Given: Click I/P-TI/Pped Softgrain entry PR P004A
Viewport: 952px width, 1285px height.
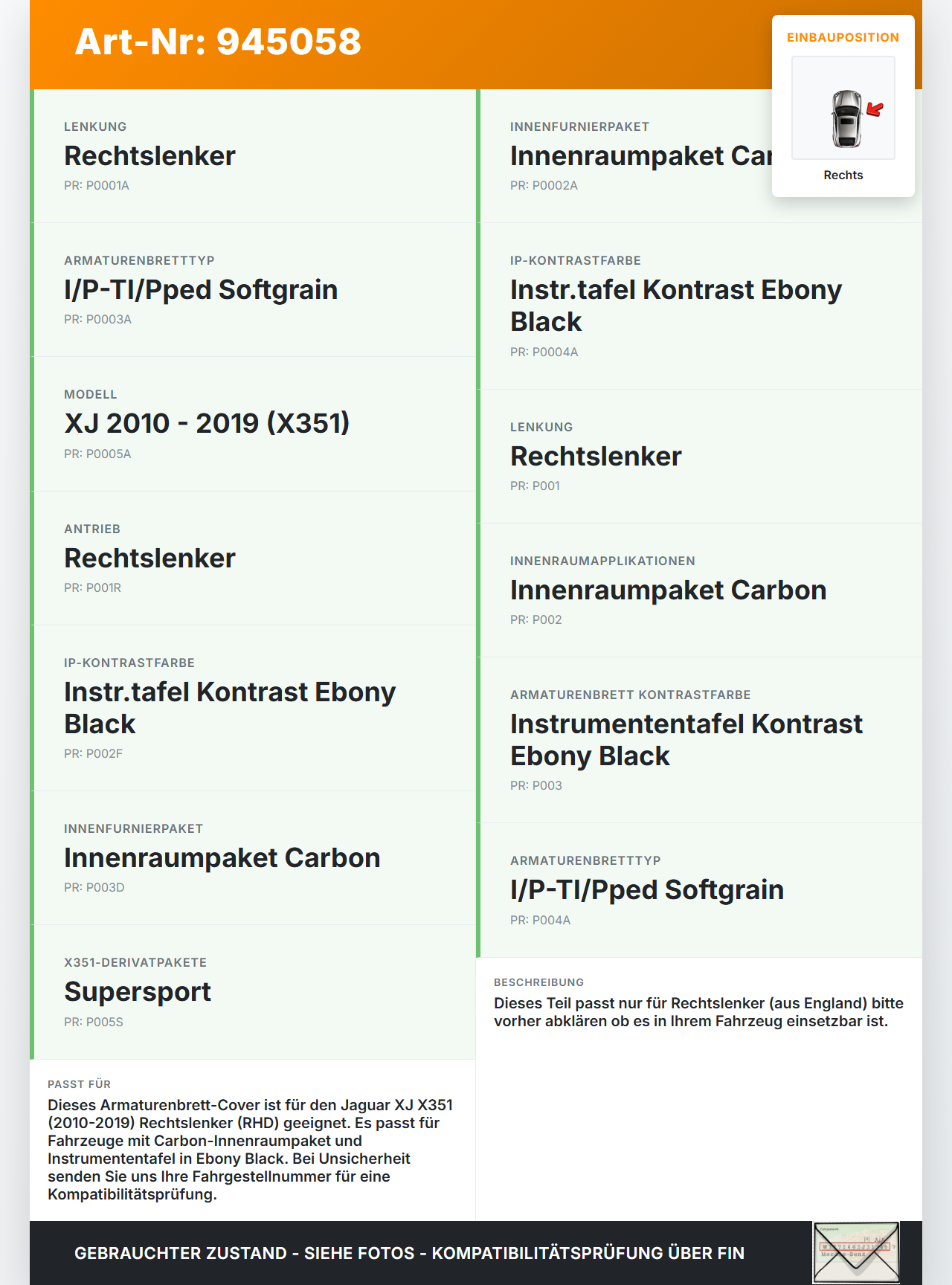Looking at the screenshot, I should pyautogui.click(x=699, y=890).
